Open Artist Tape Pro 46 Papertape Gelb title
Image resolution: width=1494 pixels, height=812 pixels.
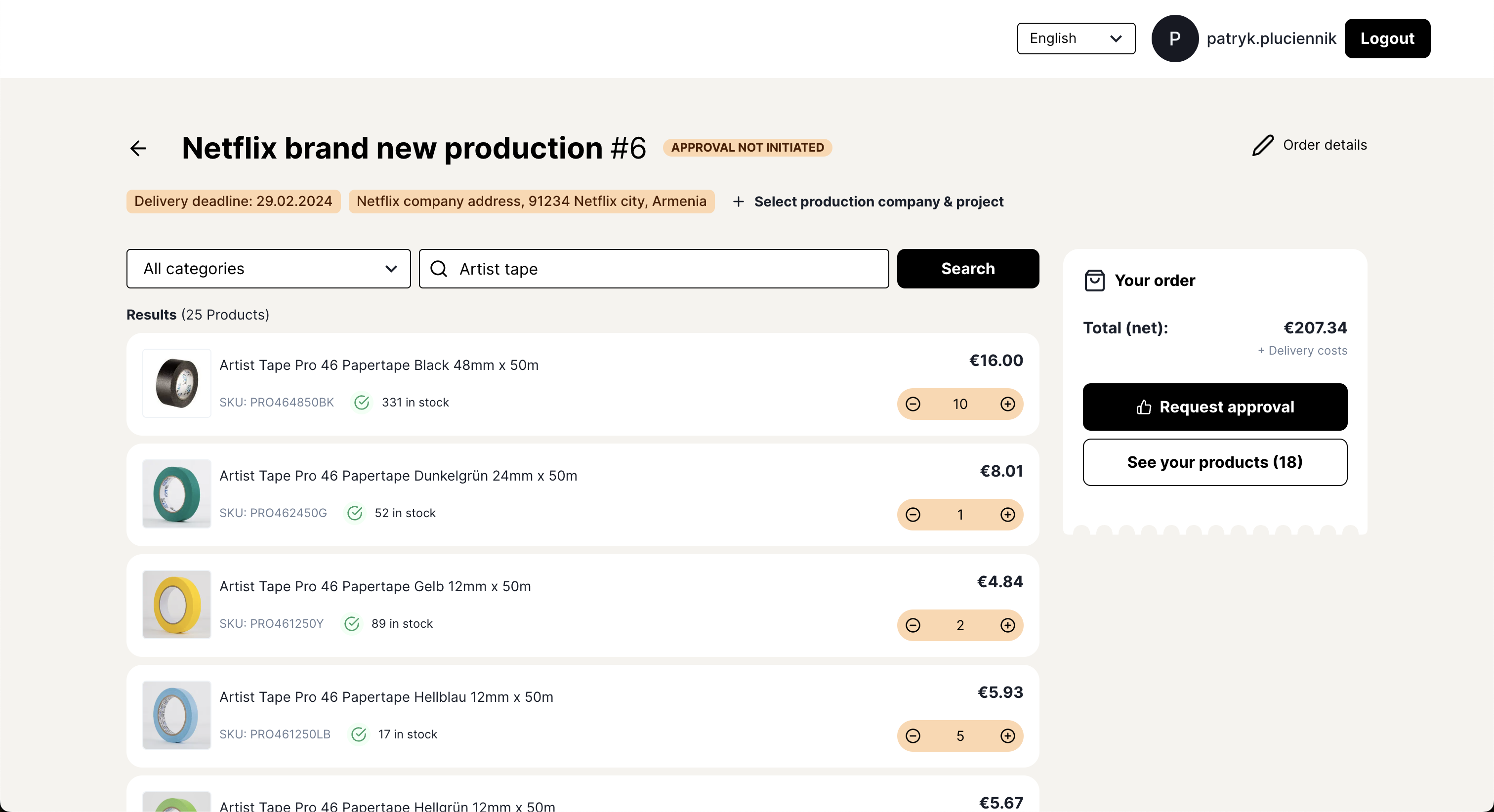[375, 586]
